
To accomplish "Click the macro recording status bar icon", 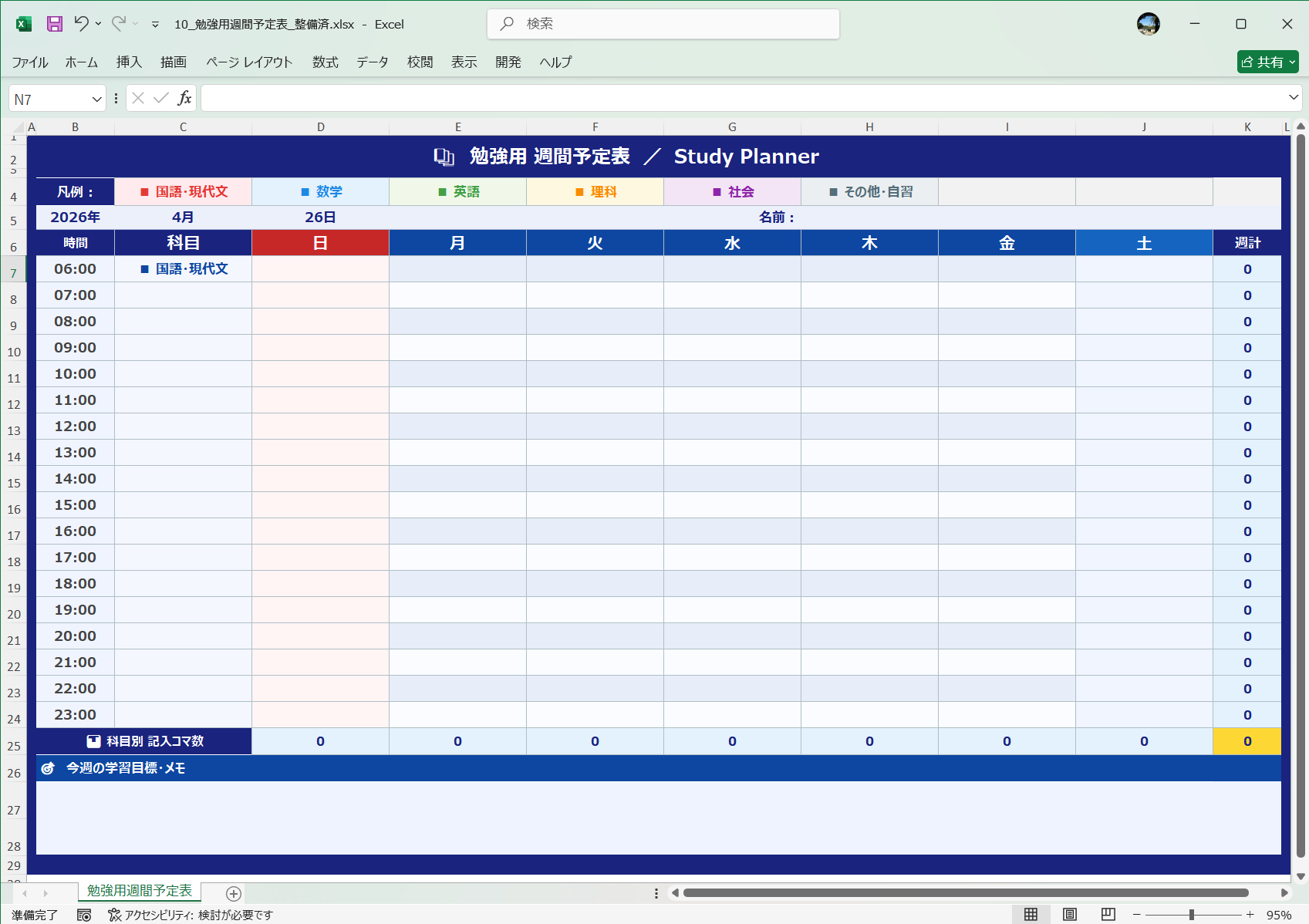I will click(x=84, y=915).
